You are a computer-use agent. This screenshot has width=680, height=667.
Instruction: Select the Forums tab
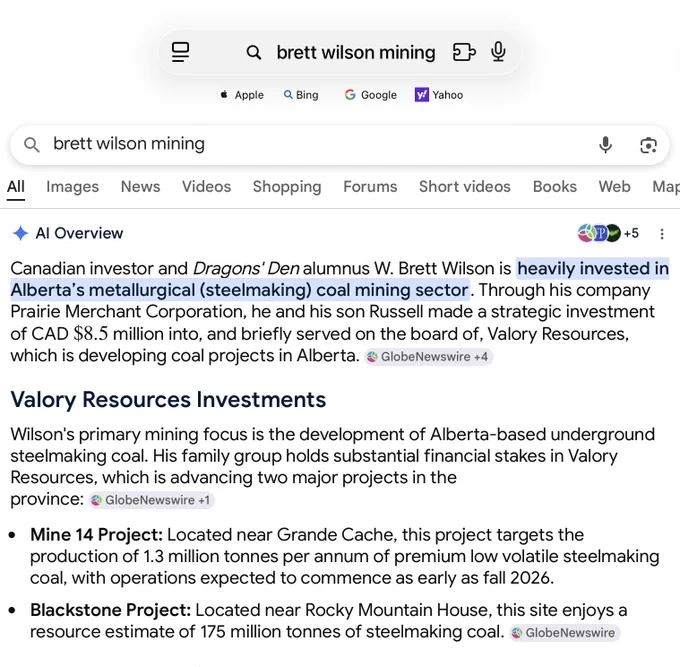[370, 186]
